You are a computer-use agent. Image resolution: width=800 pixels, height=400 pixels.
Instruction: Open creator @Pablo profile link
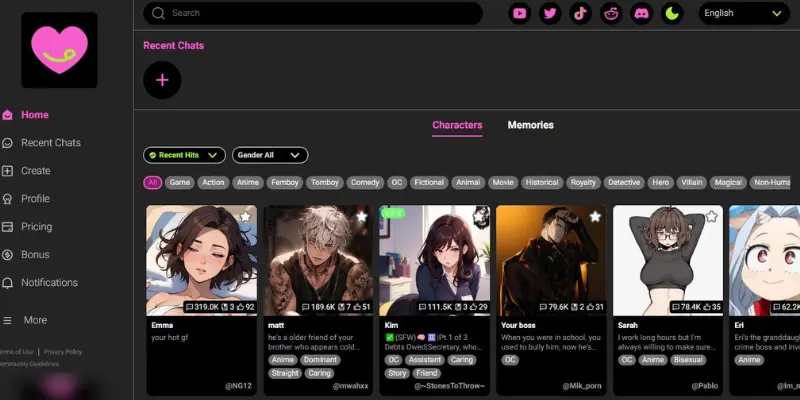705,386
